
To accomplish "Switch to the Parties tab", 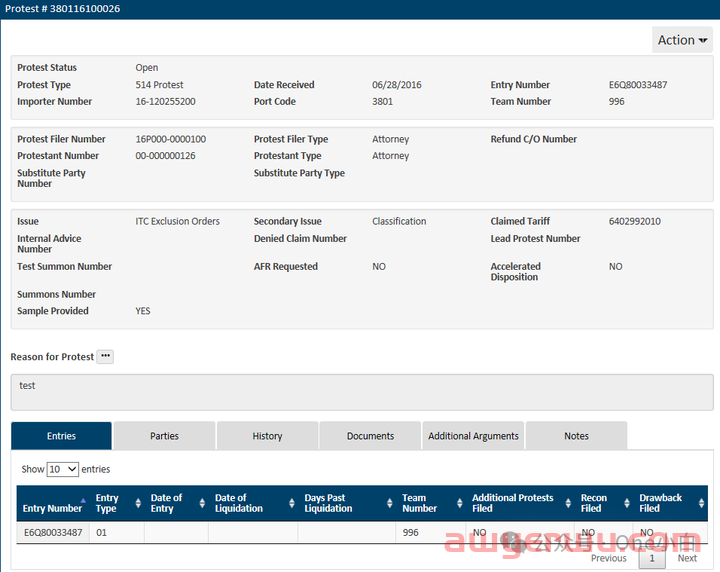I will [x=164, y=436].
